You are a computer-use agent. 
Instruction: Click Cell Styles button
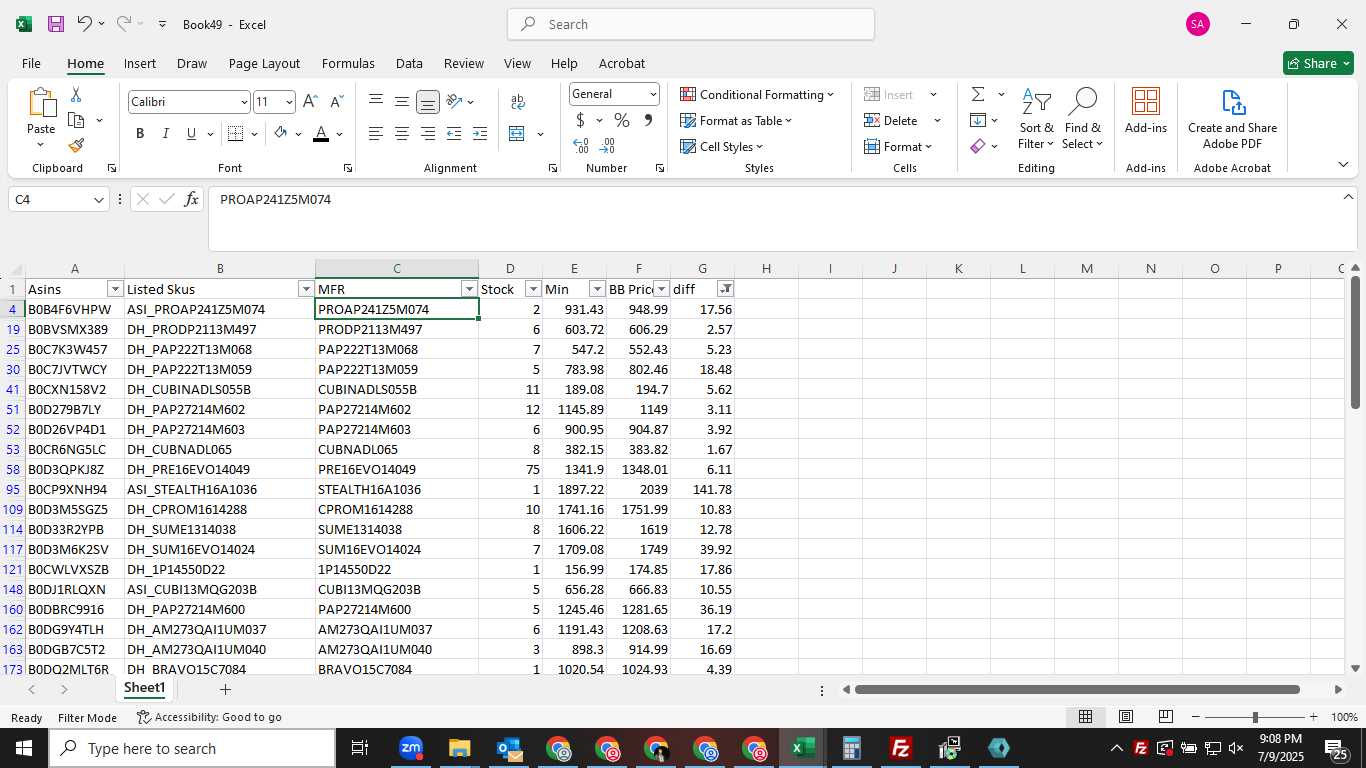(722, 147)
